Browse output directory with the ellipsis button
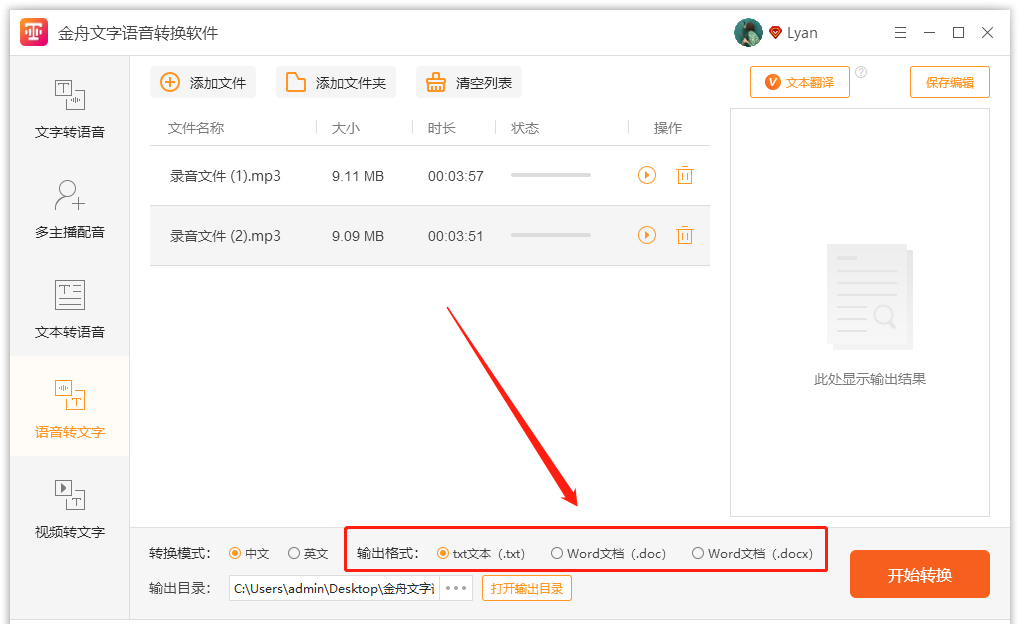Image resolution: width=1020 pixels, height=624 pixels. 456,588
